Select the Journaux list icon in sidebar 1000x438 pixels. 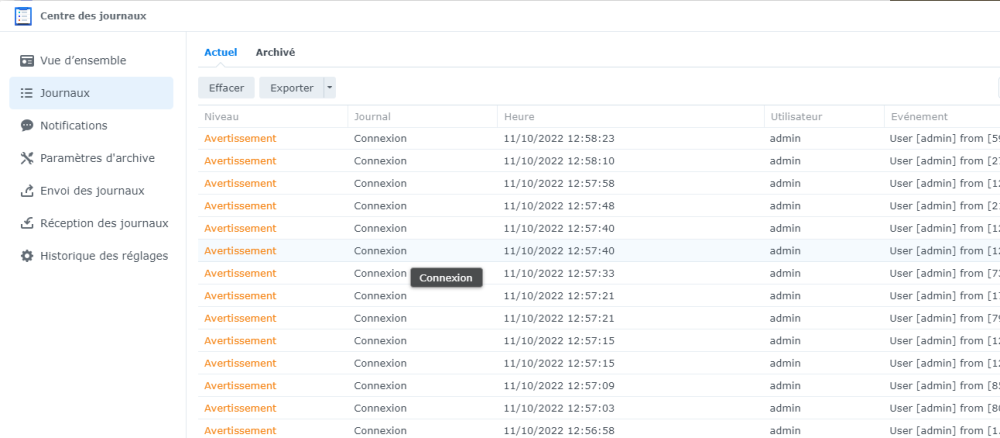click(27, 93)
